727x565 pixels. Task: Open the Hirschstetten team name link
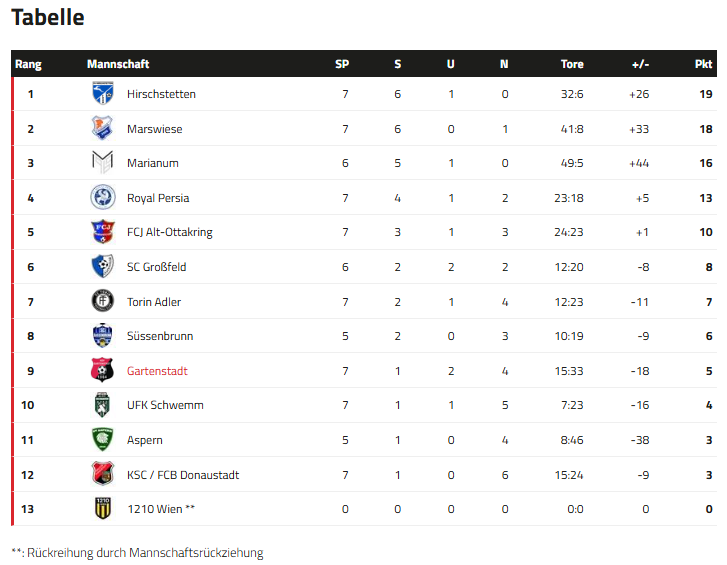click(161, 94)
